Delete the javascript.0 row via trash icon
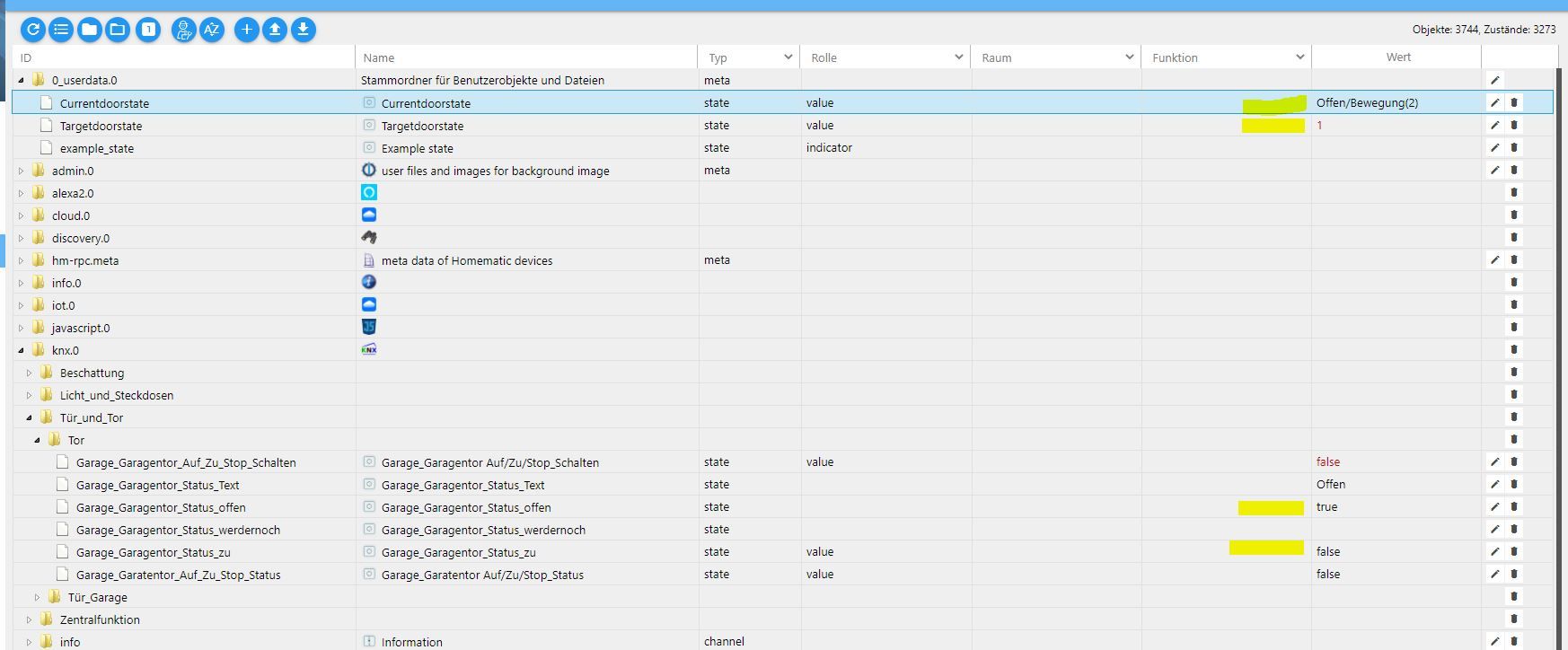Image resolution: width=1568 pixels, height=650 pixels. 1514,327
